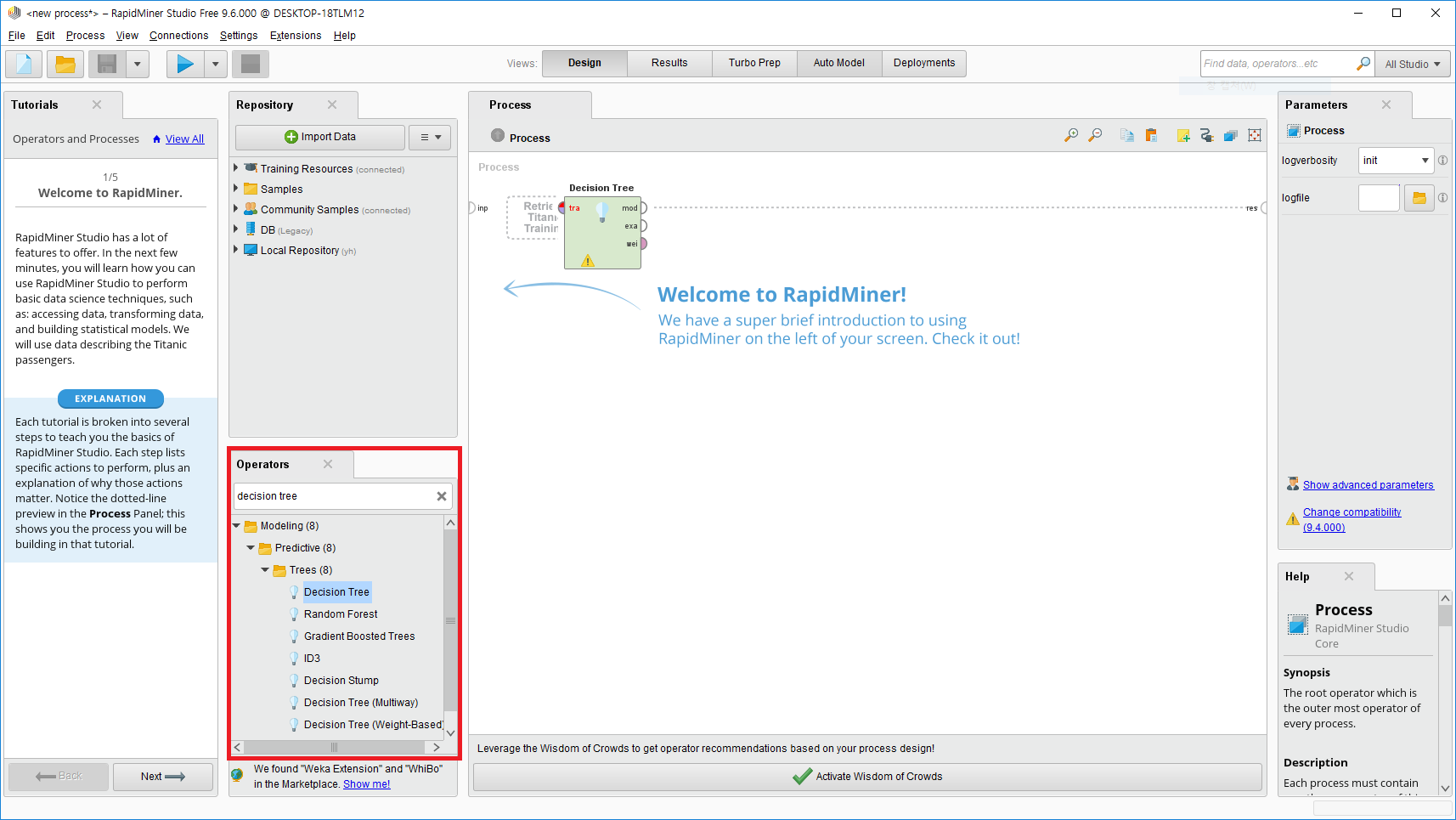Clear the decision tree operator search
The image size is (1456, 820).
tap(442, 496)
